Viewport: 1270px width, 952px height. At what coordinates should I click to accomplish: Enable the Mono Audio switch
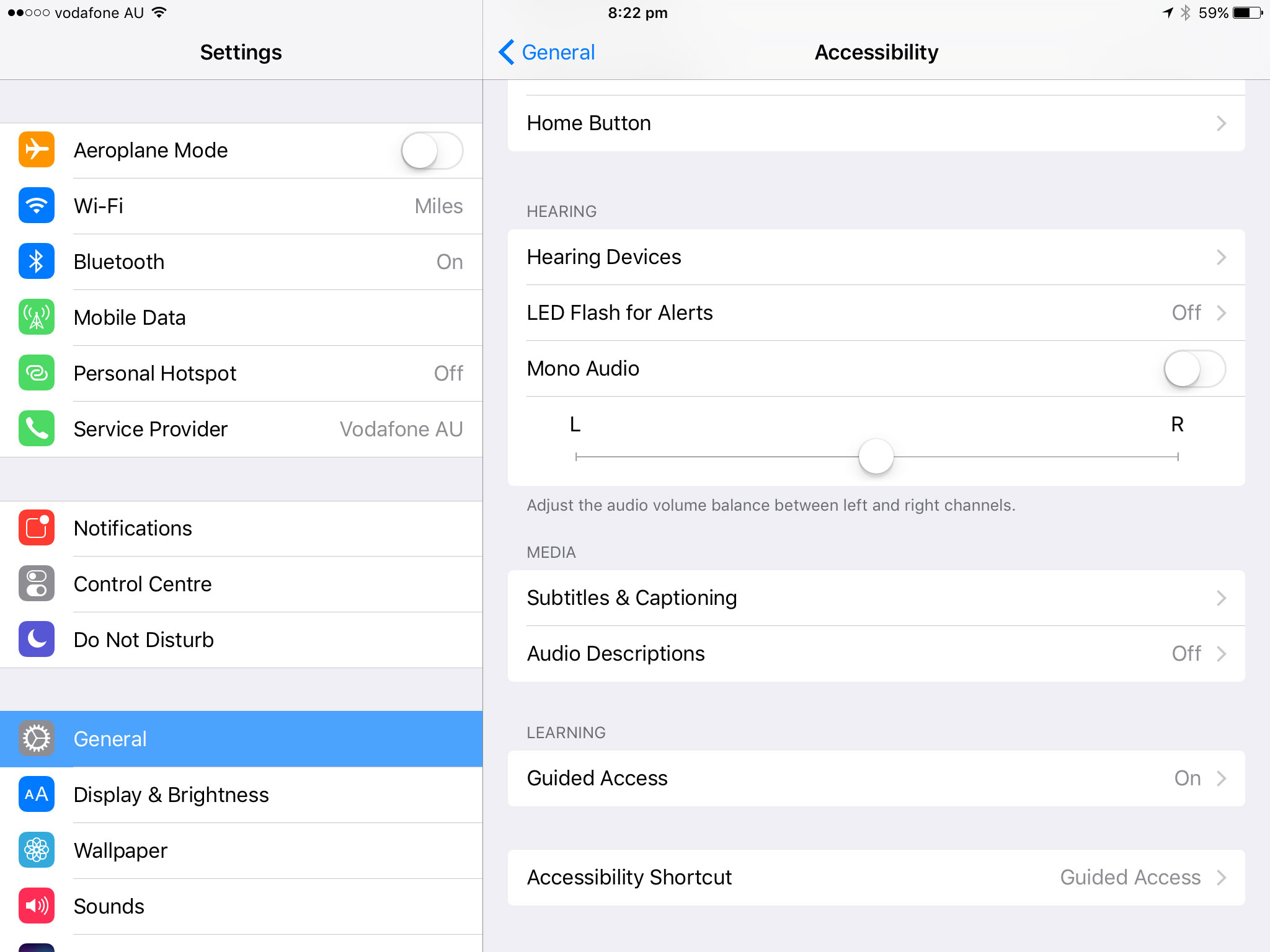(1194, 369)
